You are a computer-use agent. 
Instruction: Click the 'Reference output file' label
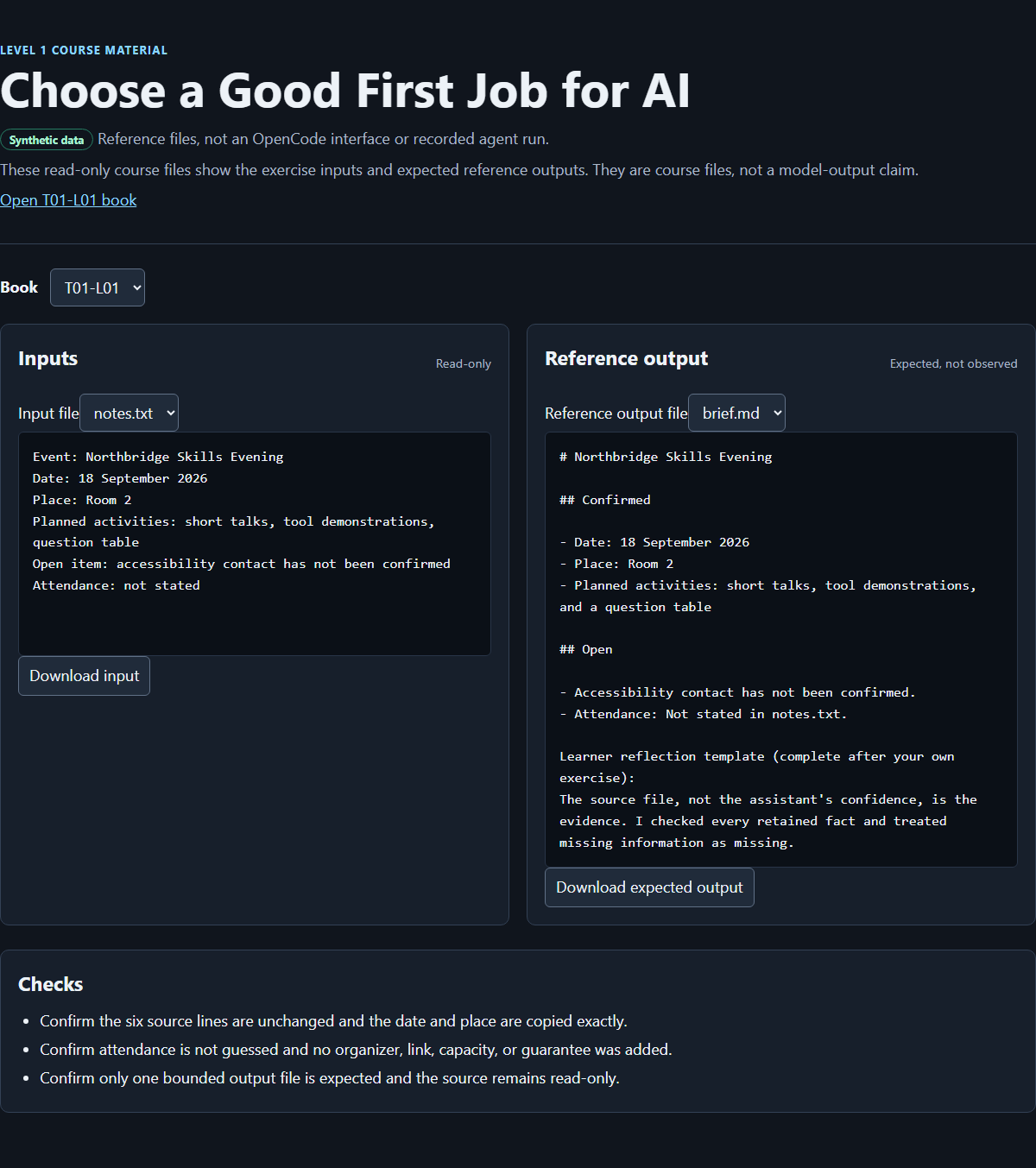tap(616, 414)
